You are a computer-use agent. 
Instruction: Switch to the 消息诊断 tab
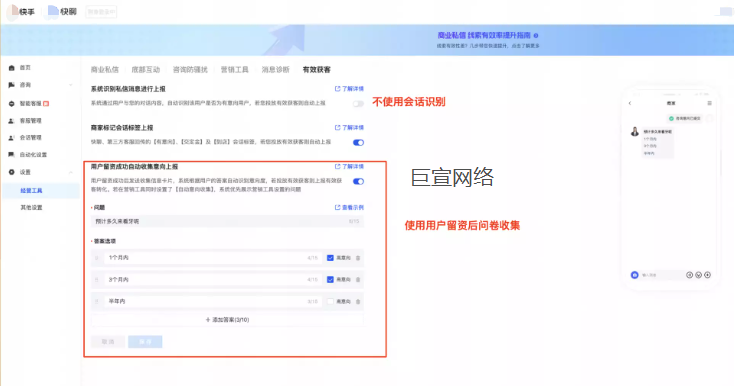tap(276, 70)
